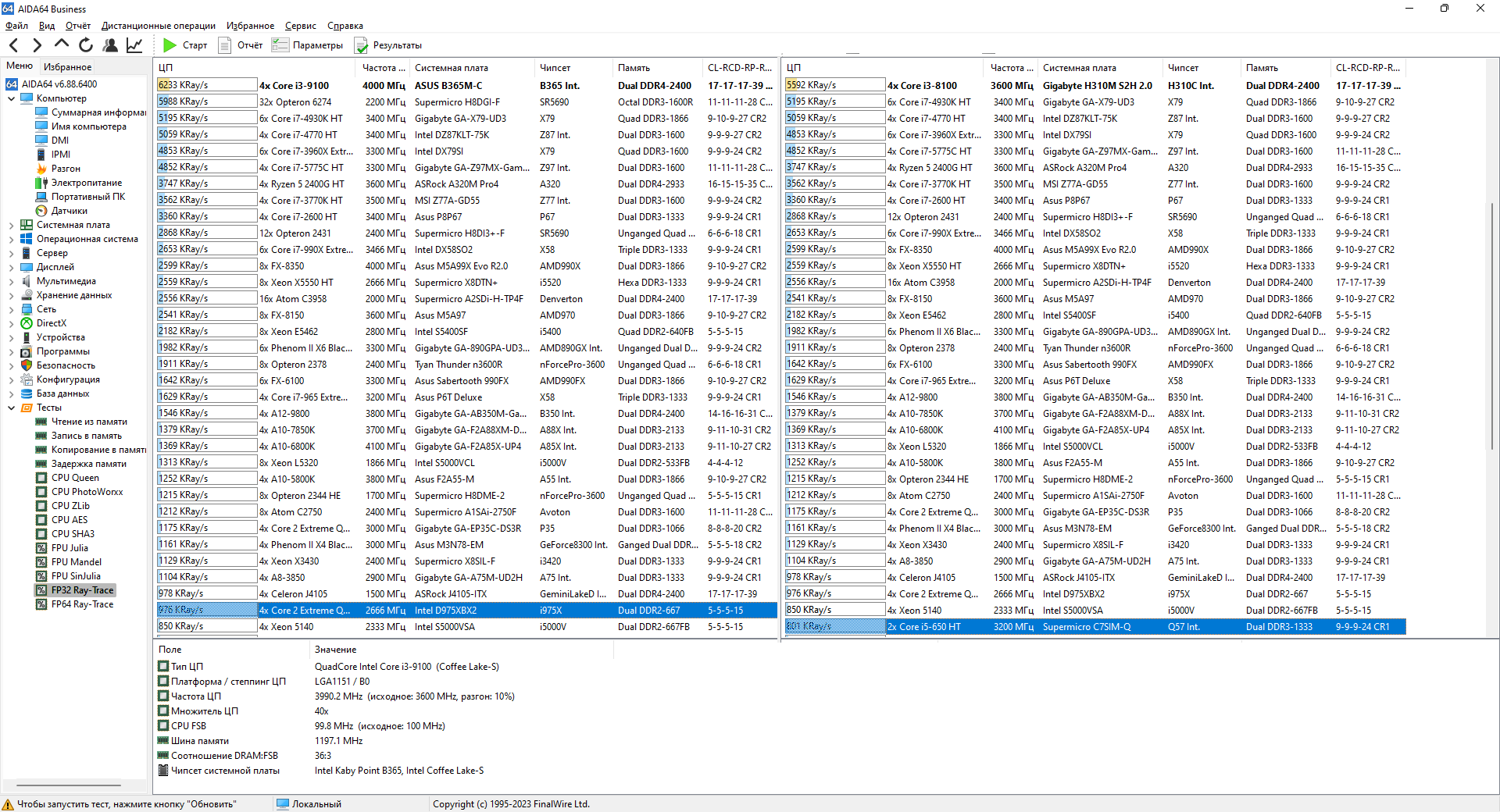
Task: Select the CPU SHA3 benchmark
Action: click(66, 534)
